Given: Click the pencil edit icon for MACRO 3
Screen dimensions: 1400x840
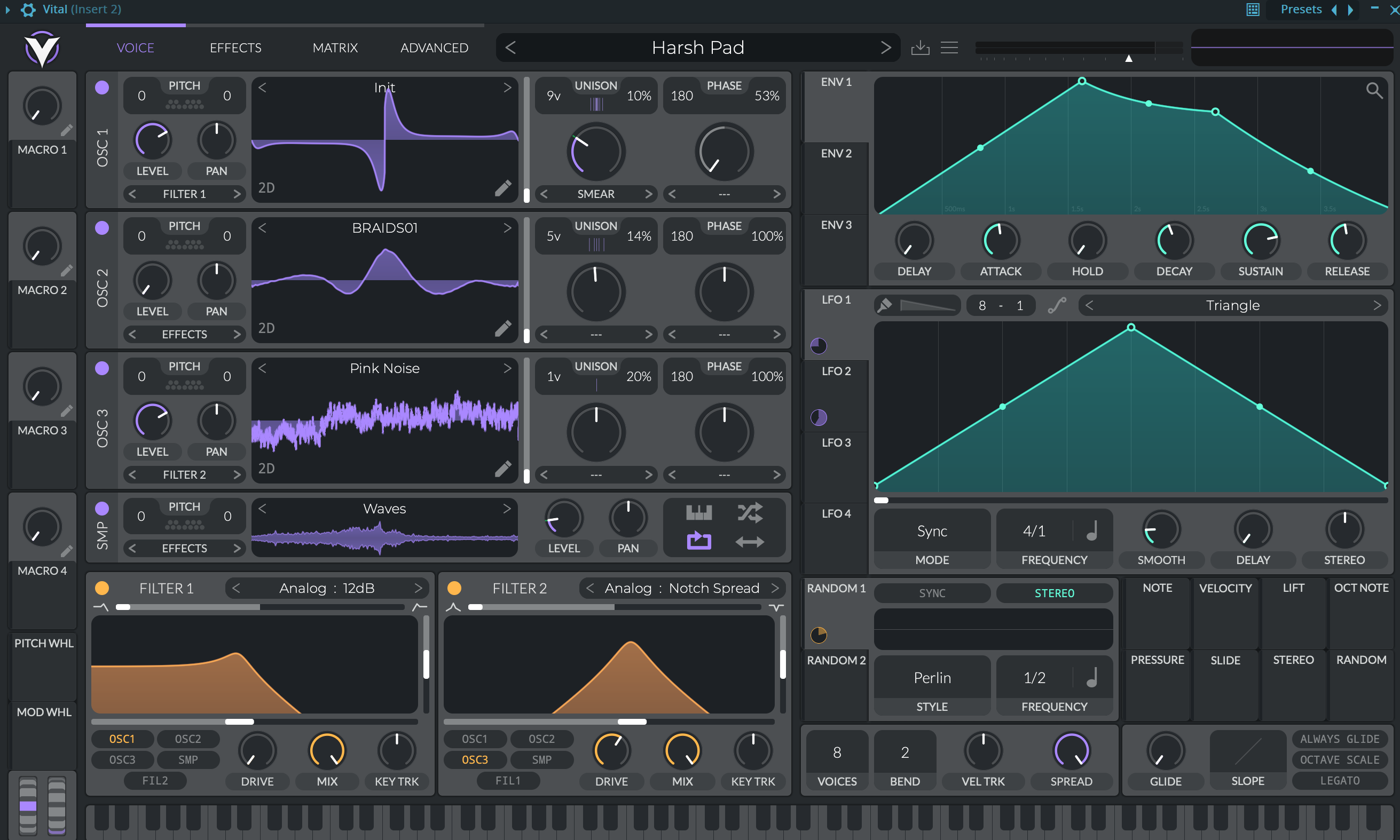Looking at the screenshot, I should tap(66, 411).
